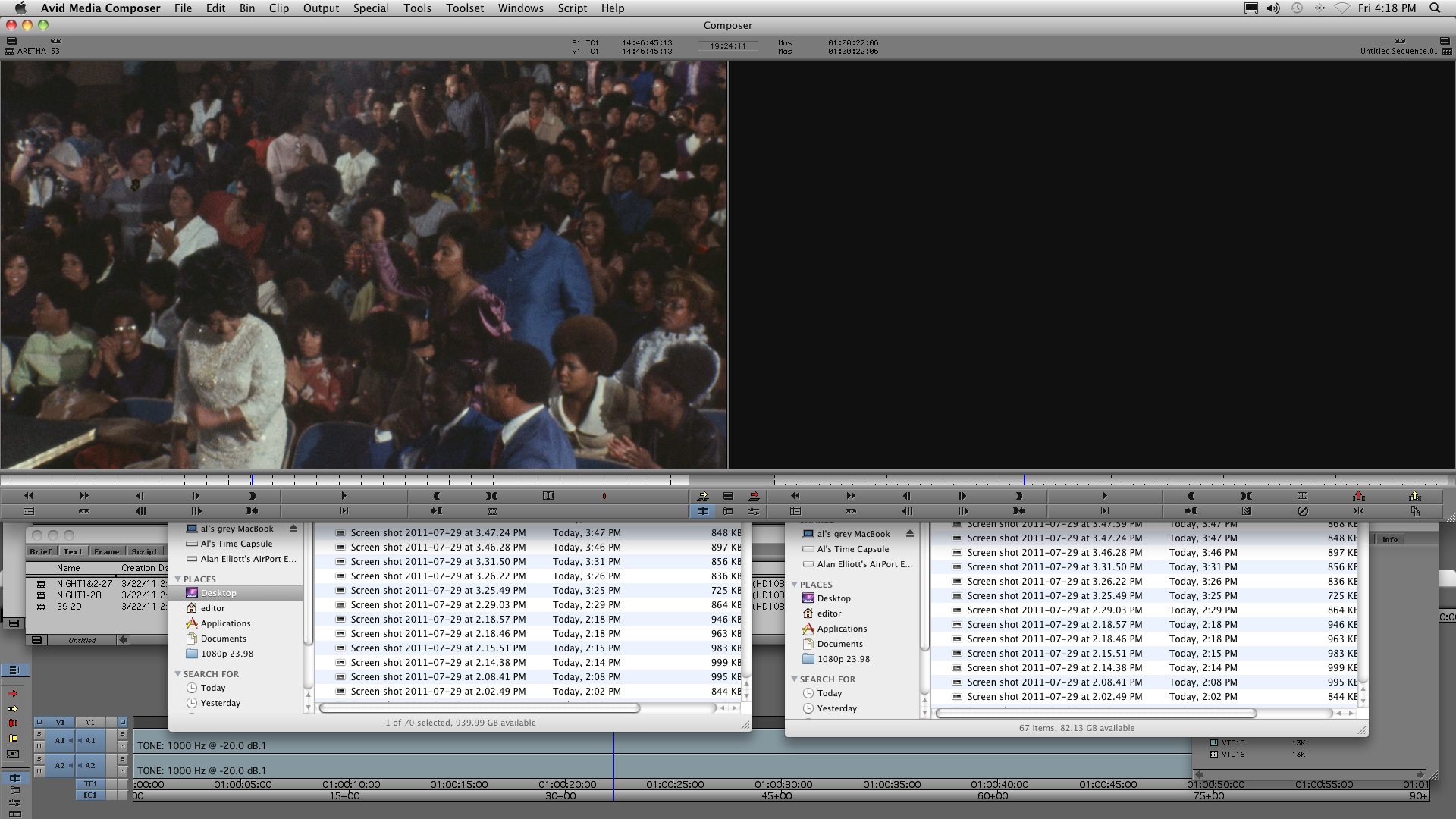This screenshot has width=1456, height=819.
Task: Collapse PLACES section in right Finder window
Action: point(795,585)
